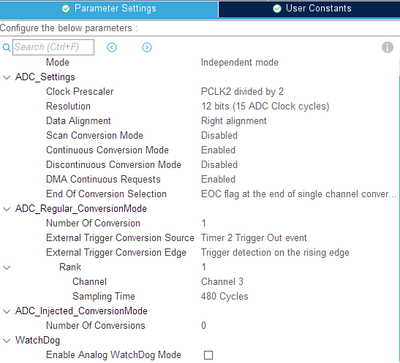Switch to the User Constants tab
The width and height of the screenshot is (400, 363).
[x=310, y=9]
